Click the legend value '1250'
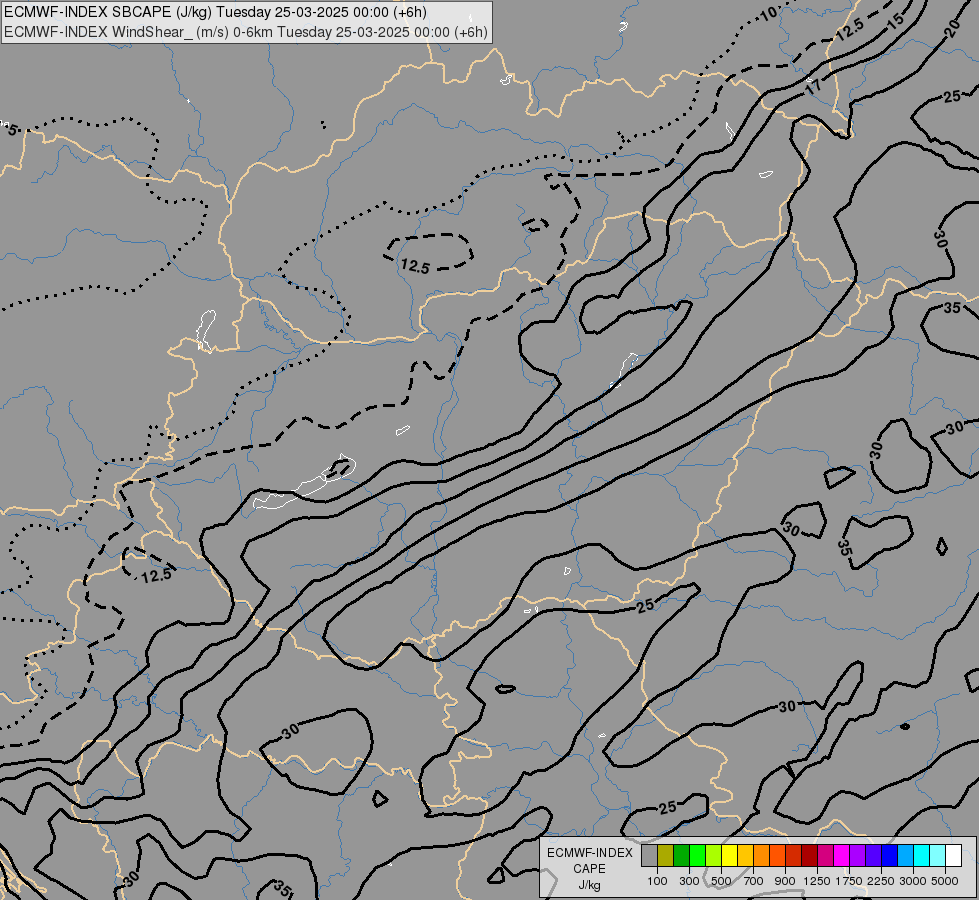Image resolution: width=979 pixels, height=900 pixels. pos(817,881)
